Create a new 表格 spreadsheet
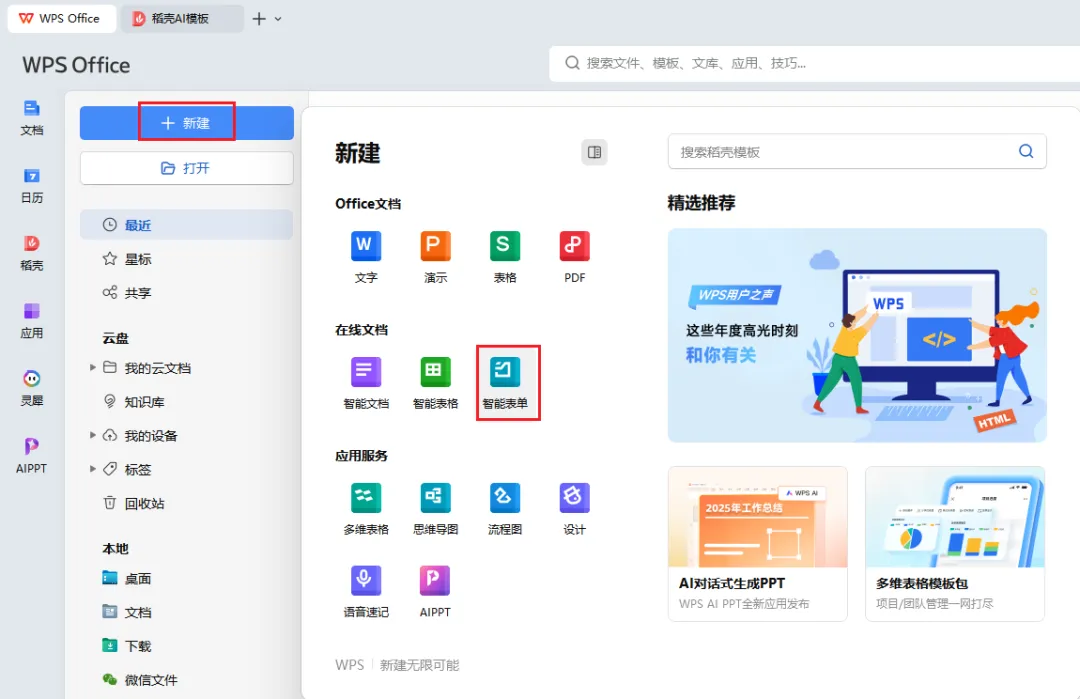 pos(505,257)
